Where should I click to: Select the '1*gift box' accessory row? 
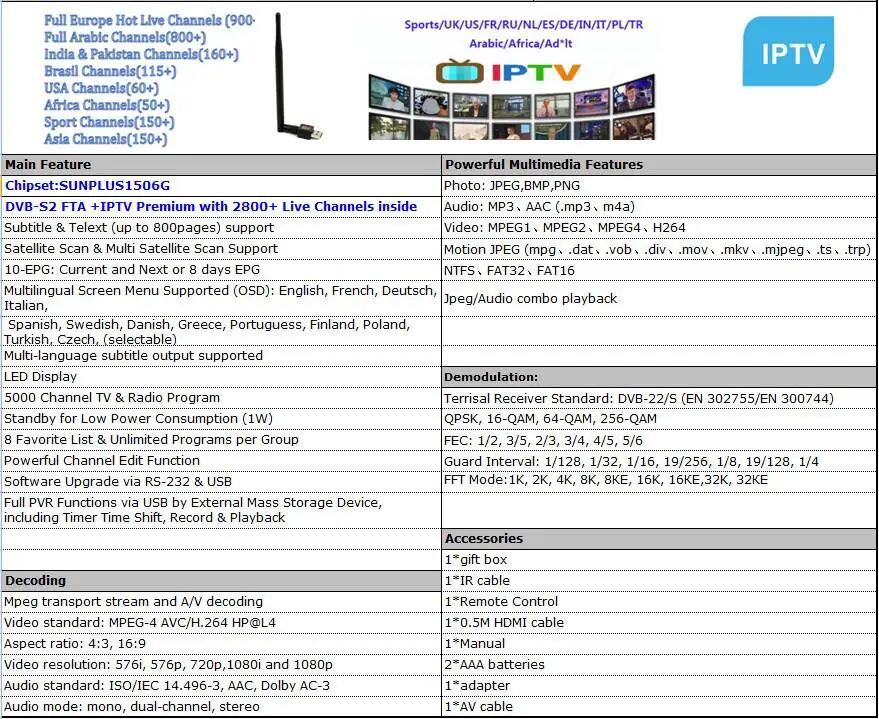[659, 560]
